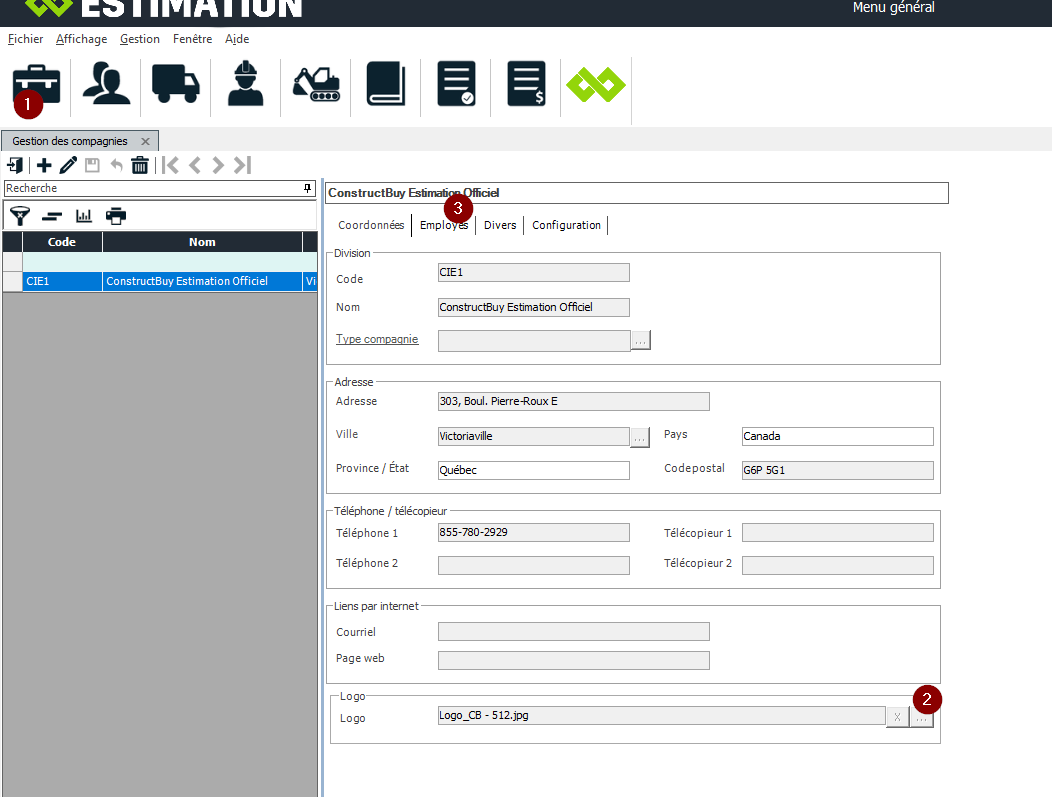Delete record with the trash icon
This screenshot has height=797, width=1052.
(140, 165)
